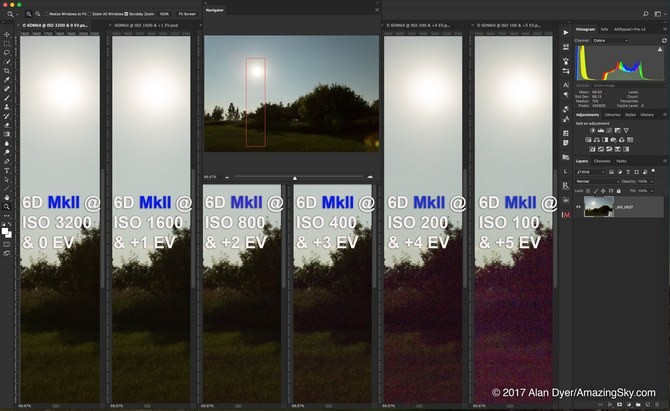Open the Libraries panel tab
Viewport: 670px width, 411px height.
pyautogui.click(x=612, y=115)
